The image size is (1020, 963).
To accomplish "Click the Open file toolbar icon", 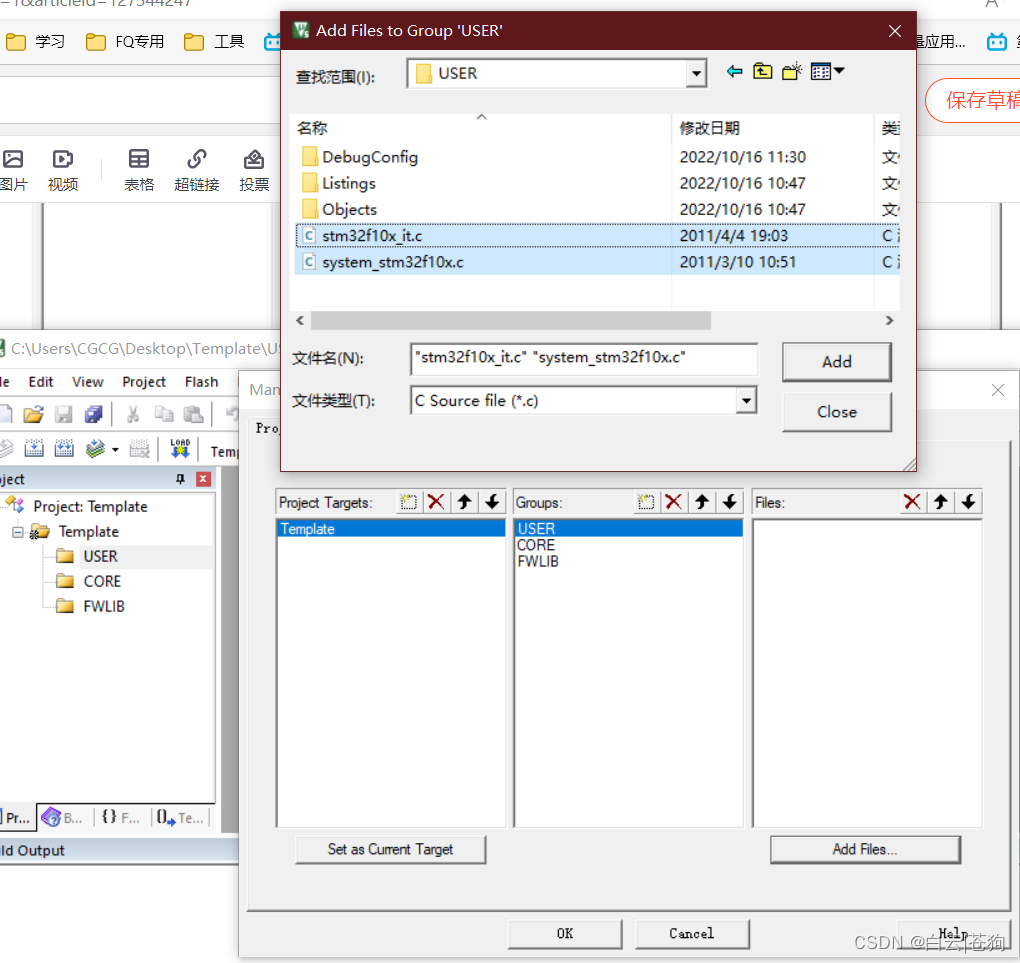I will click(34, 414).
